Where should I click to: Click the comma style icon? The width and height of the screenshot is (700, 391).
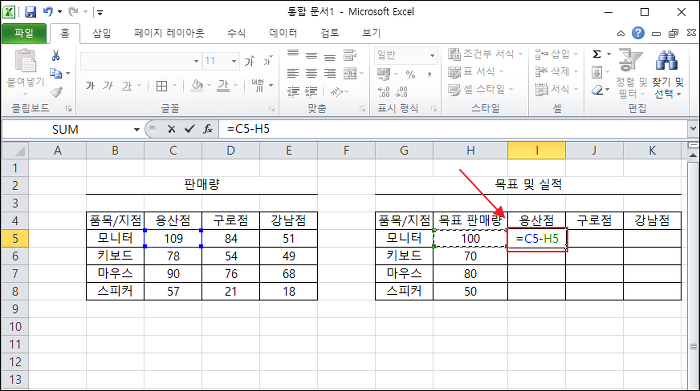tap(429, 74)
